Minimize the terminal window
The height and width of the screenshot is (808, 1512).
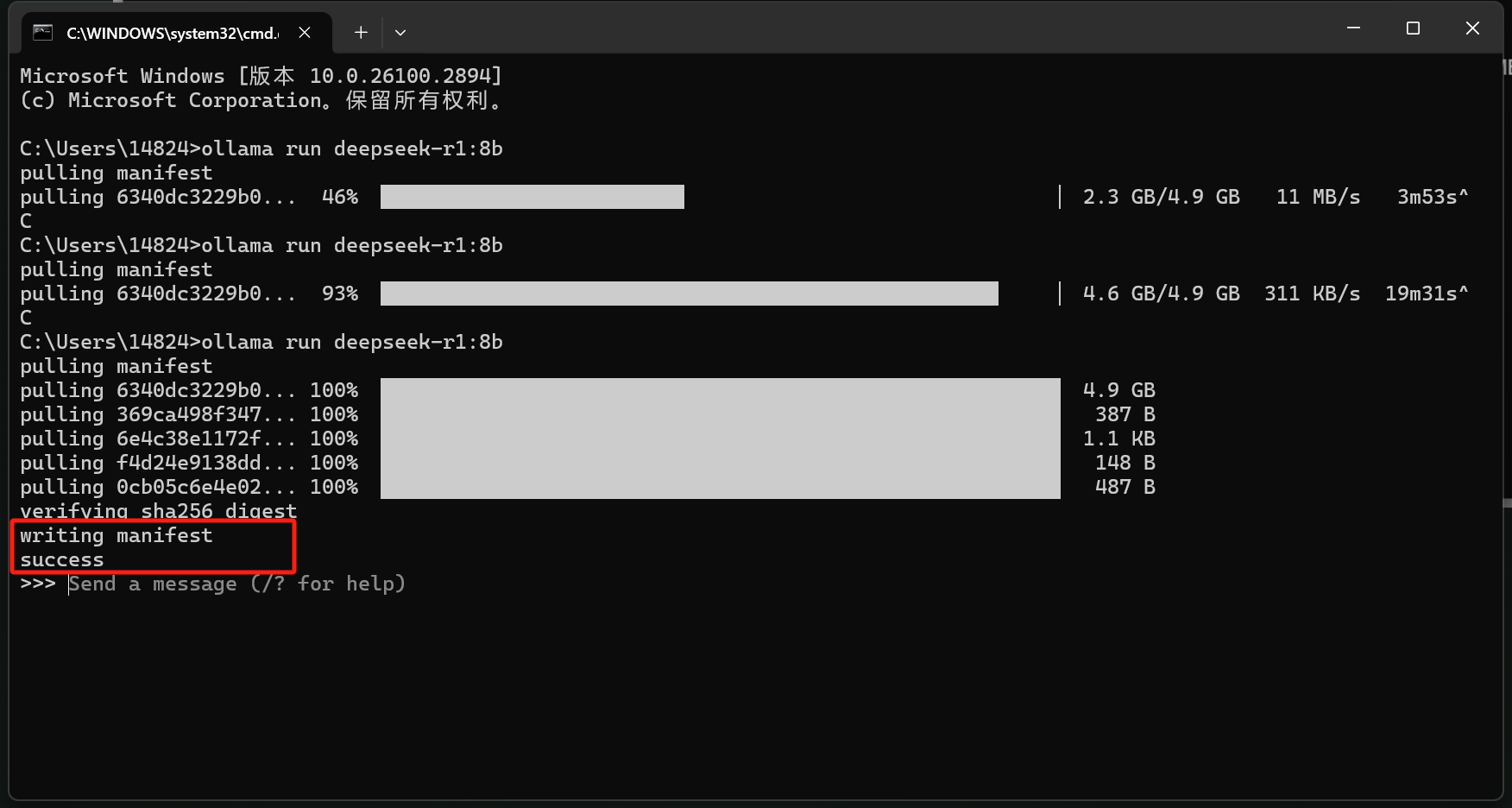pyautogui.click(x=1353, y=28)
